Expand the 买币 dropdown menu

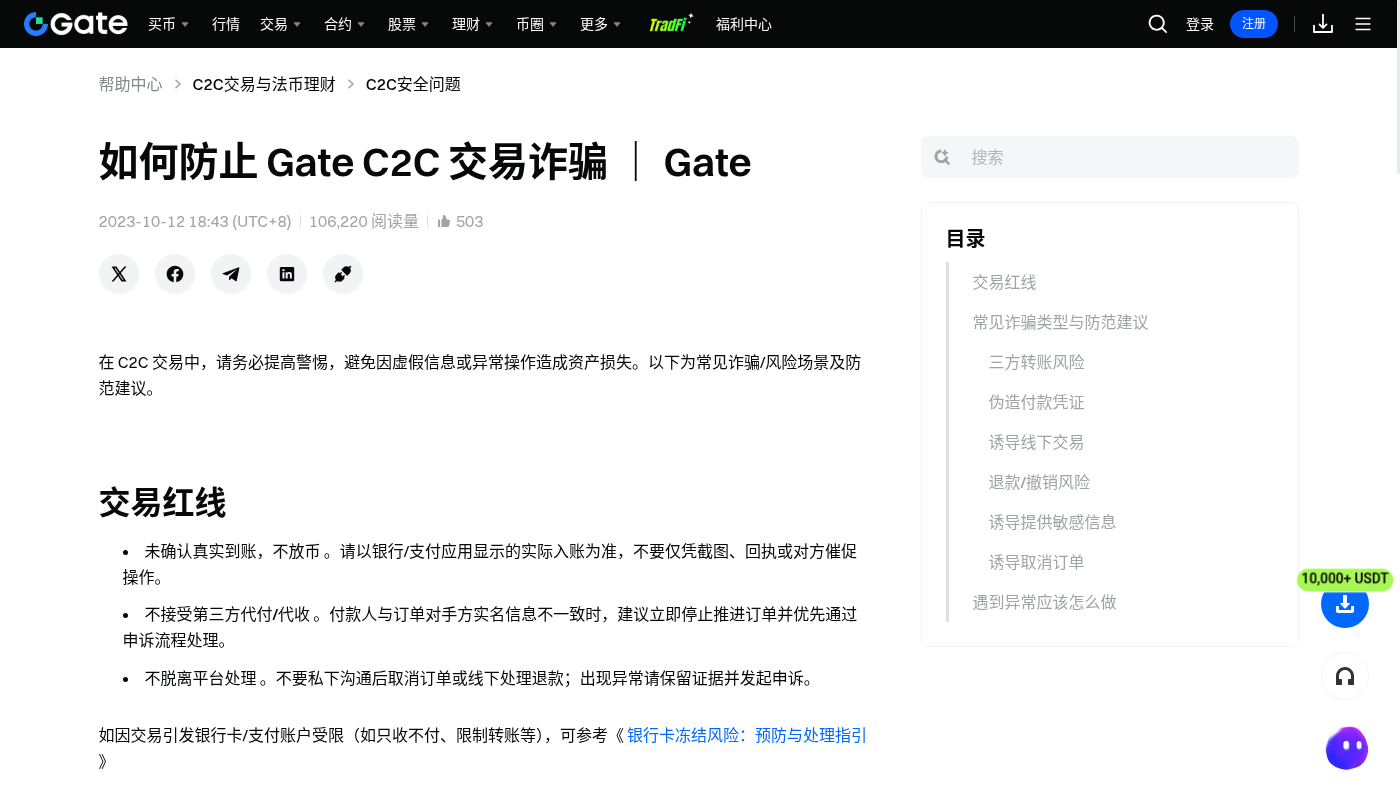(x=168, y=24)
